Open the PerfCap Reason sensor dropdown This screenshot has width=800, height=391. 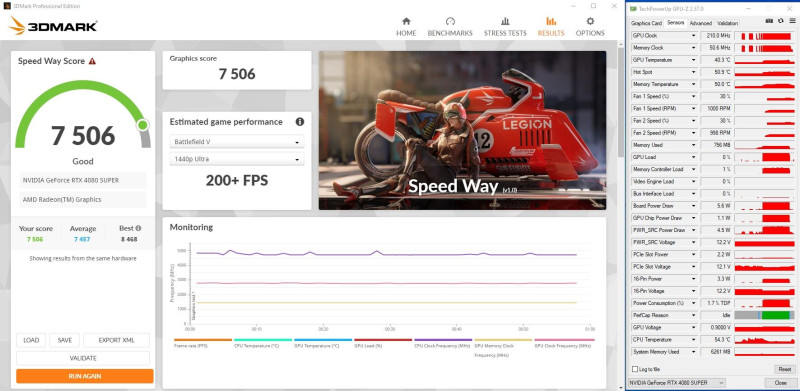coord(693,315)
